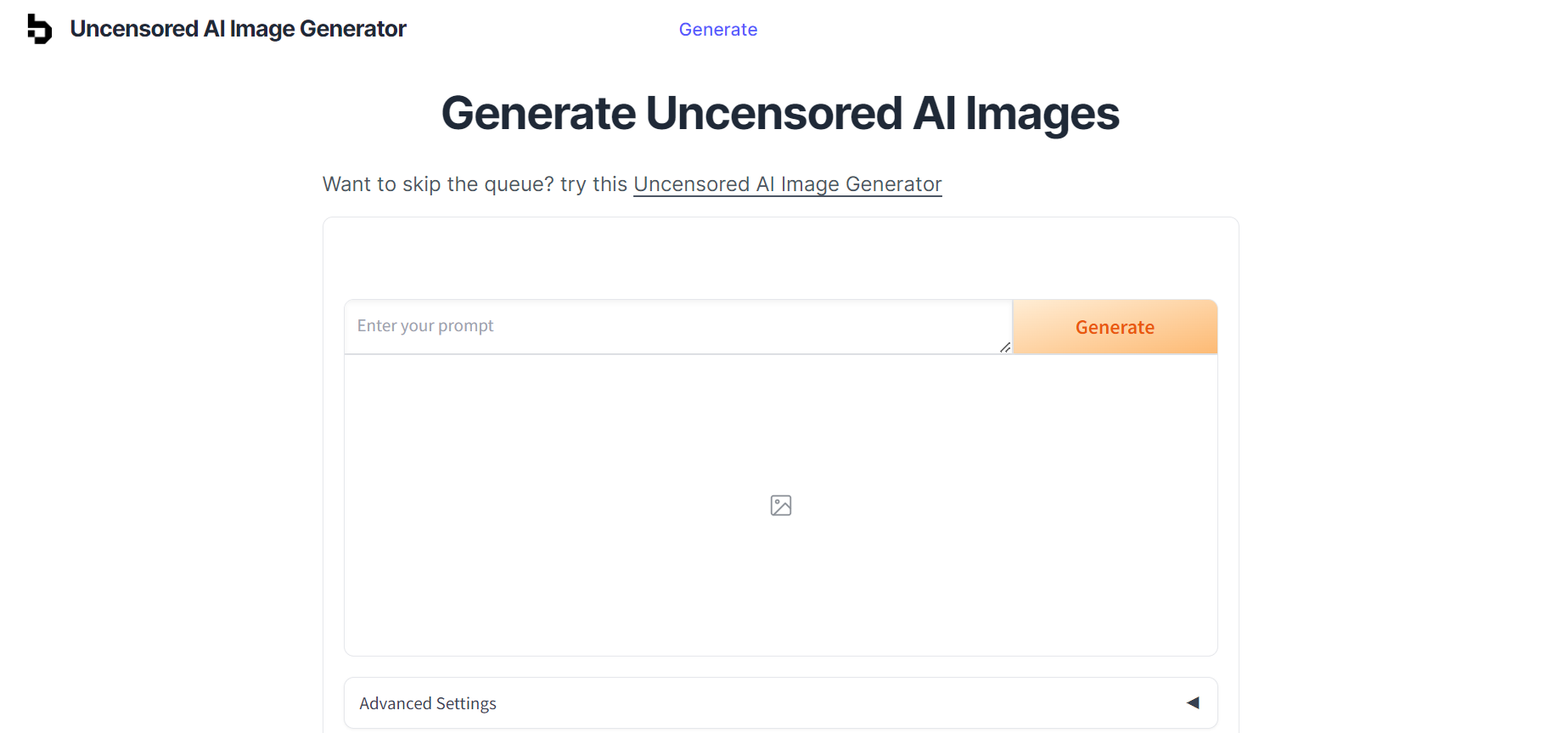The width and height of the screenshot is (1568, 733).
Task: Click the "Generate Uncensored AI Images" heading
Action: (779, 113)
